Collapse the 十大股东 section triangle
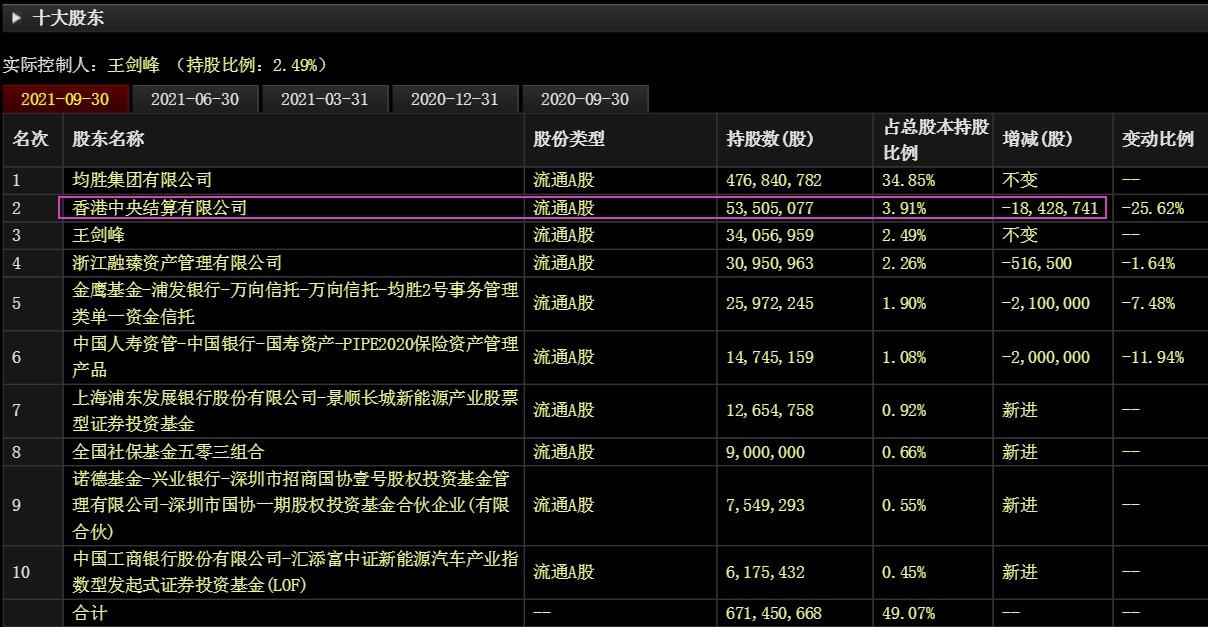 tap(17, 17)
